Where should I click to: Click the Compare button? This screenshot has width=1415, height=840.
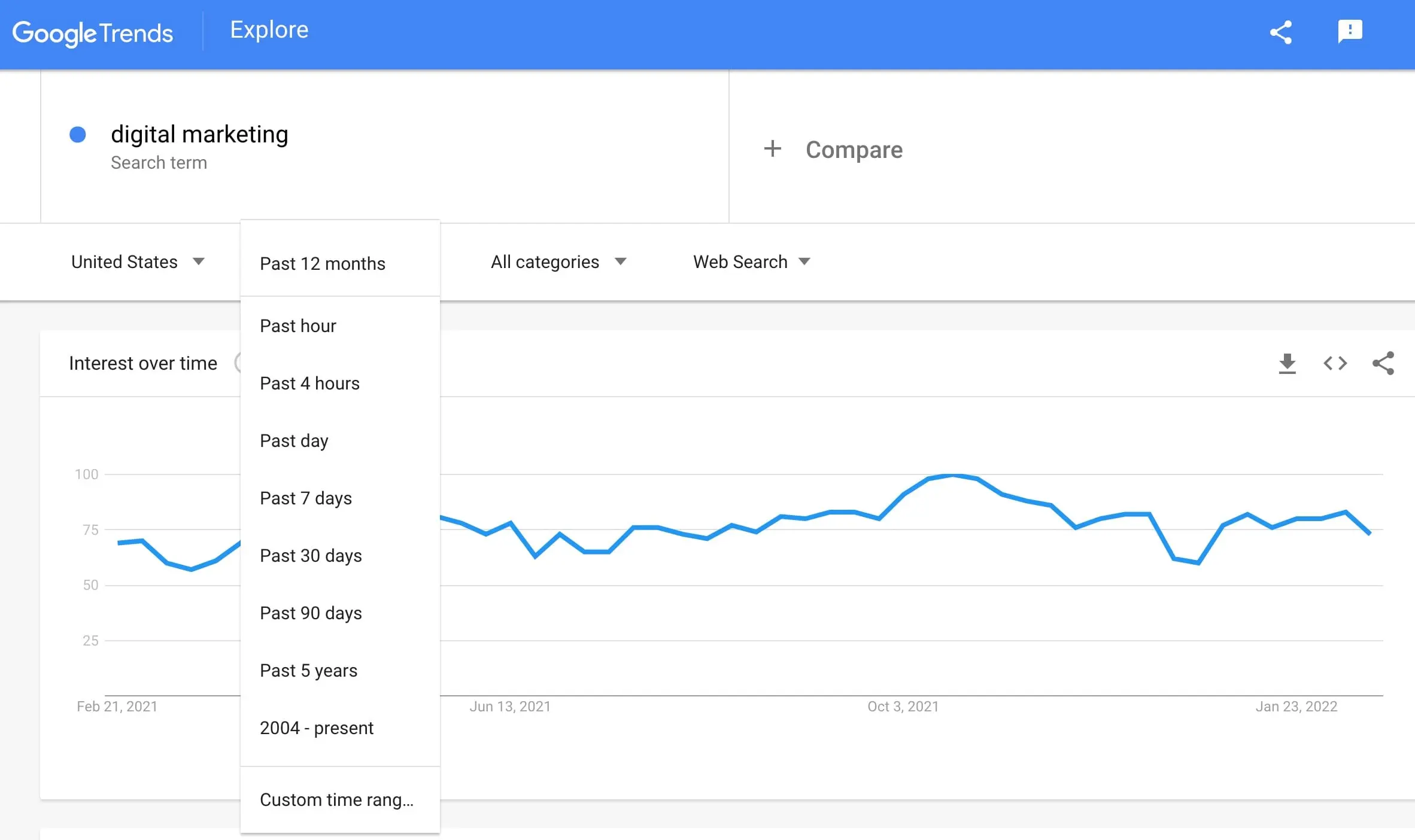[x=854, y=150]
